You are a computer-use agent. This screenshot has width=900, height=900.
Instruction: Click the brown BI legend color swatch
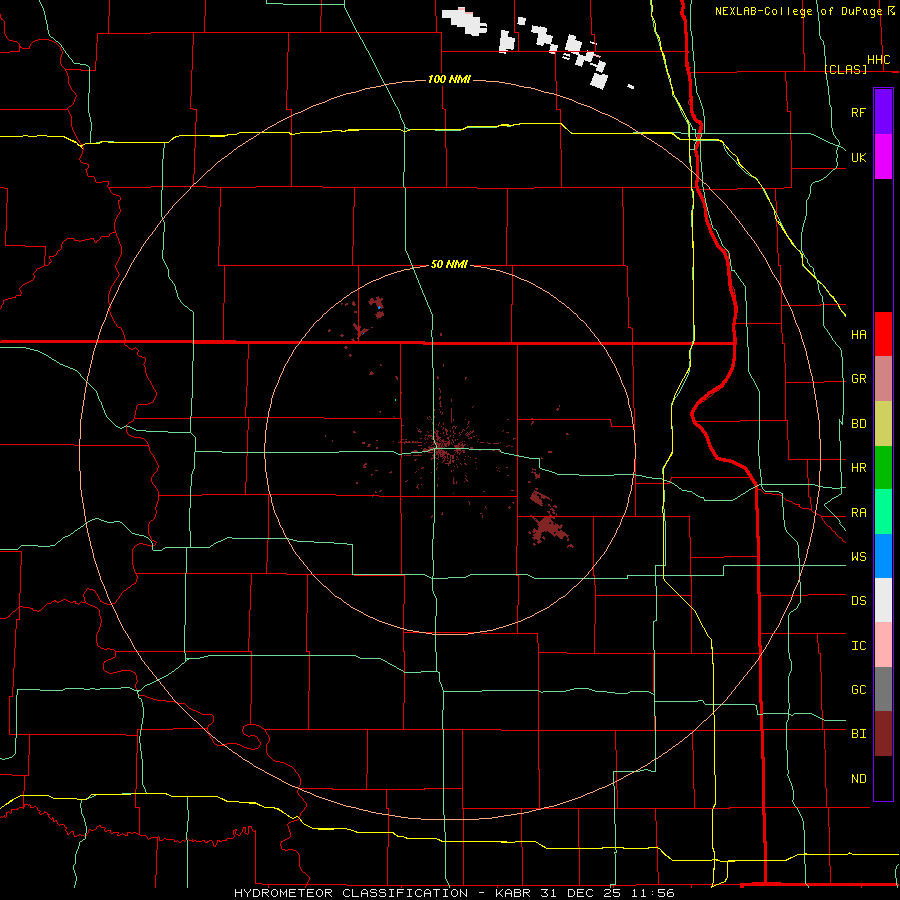pos(883,734)
